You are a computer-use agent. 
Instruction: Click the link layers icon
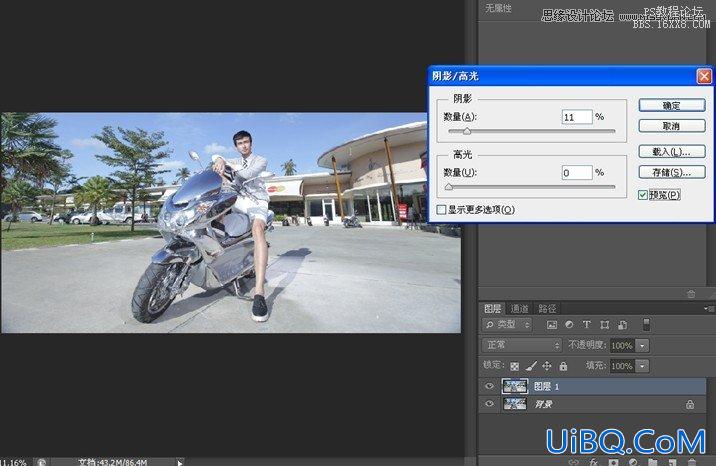pos(574,462)
